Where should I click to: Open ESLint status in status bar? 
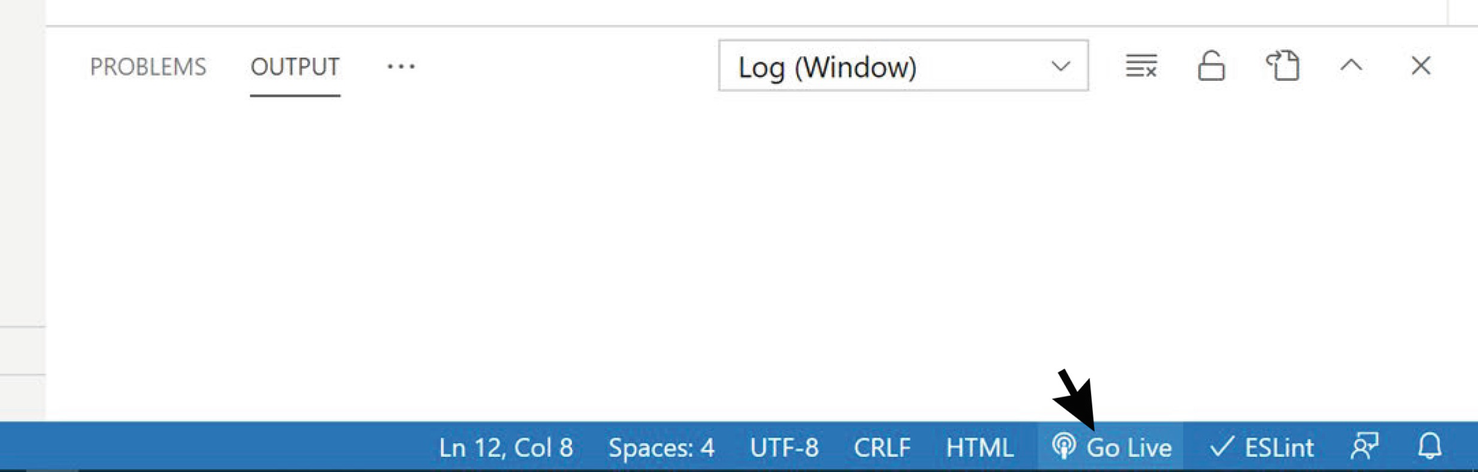1261,447
